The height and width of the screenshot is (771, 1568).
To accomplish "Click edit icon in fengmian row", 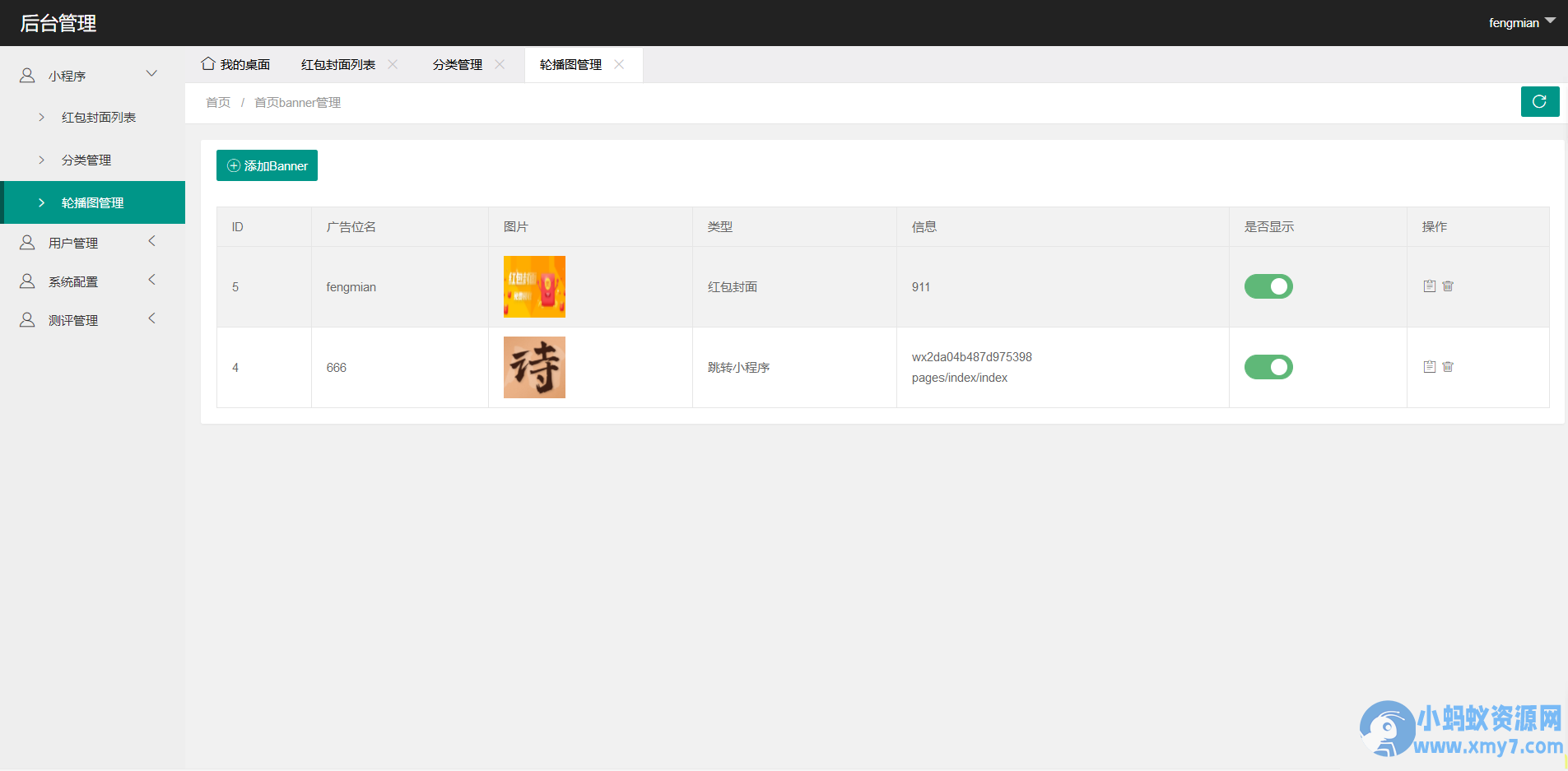I will pyautogui.click(x=1430, y=286).
